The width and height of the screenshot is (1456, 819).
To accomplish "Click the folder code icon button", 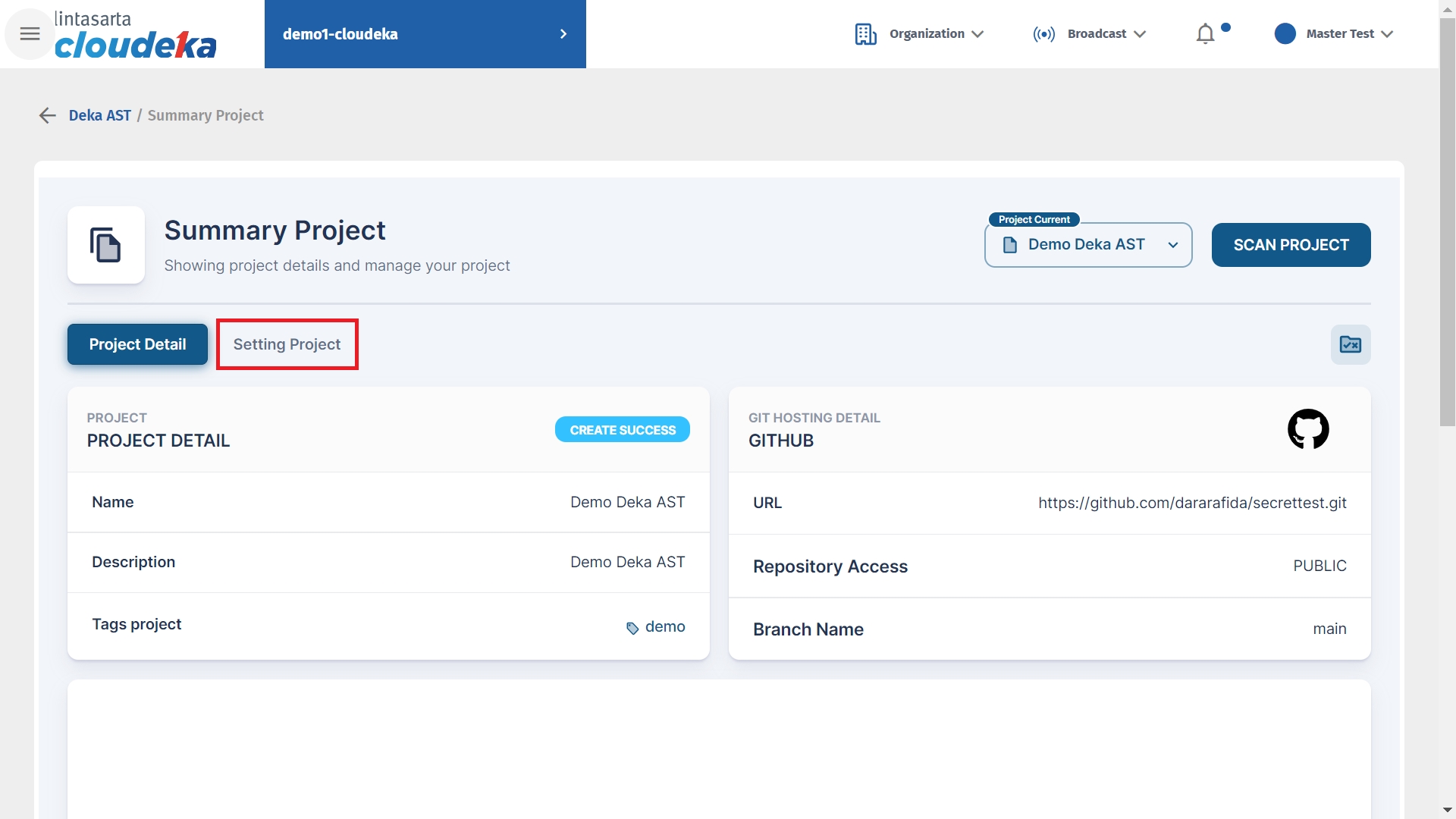I will pos(1350,345).
